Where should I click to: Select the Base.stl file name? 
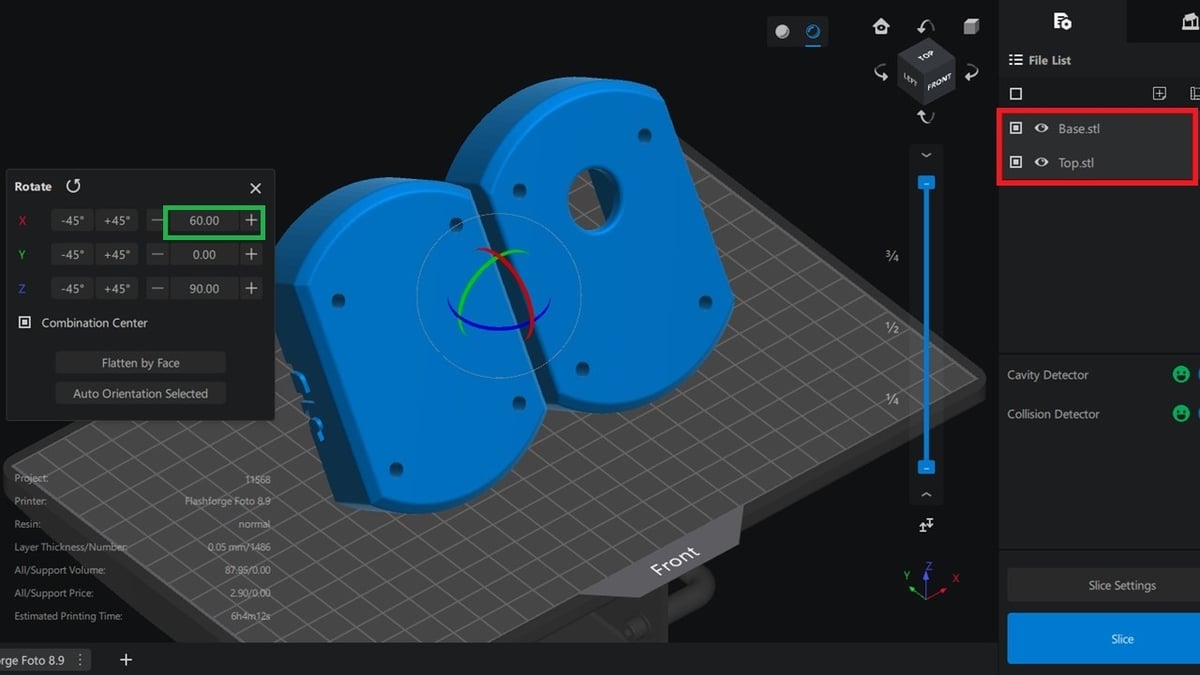click(x=1079, y=128)
